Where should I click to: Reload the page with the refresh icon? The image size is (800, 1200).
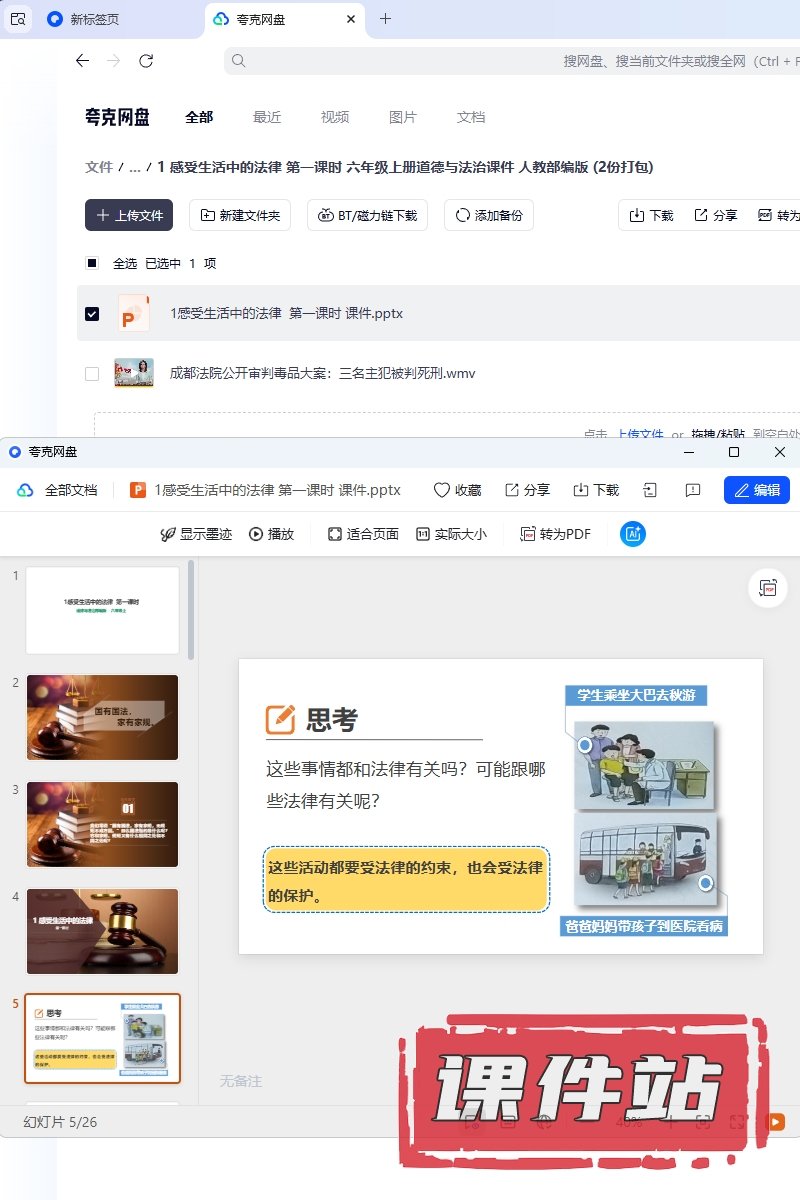146,61
